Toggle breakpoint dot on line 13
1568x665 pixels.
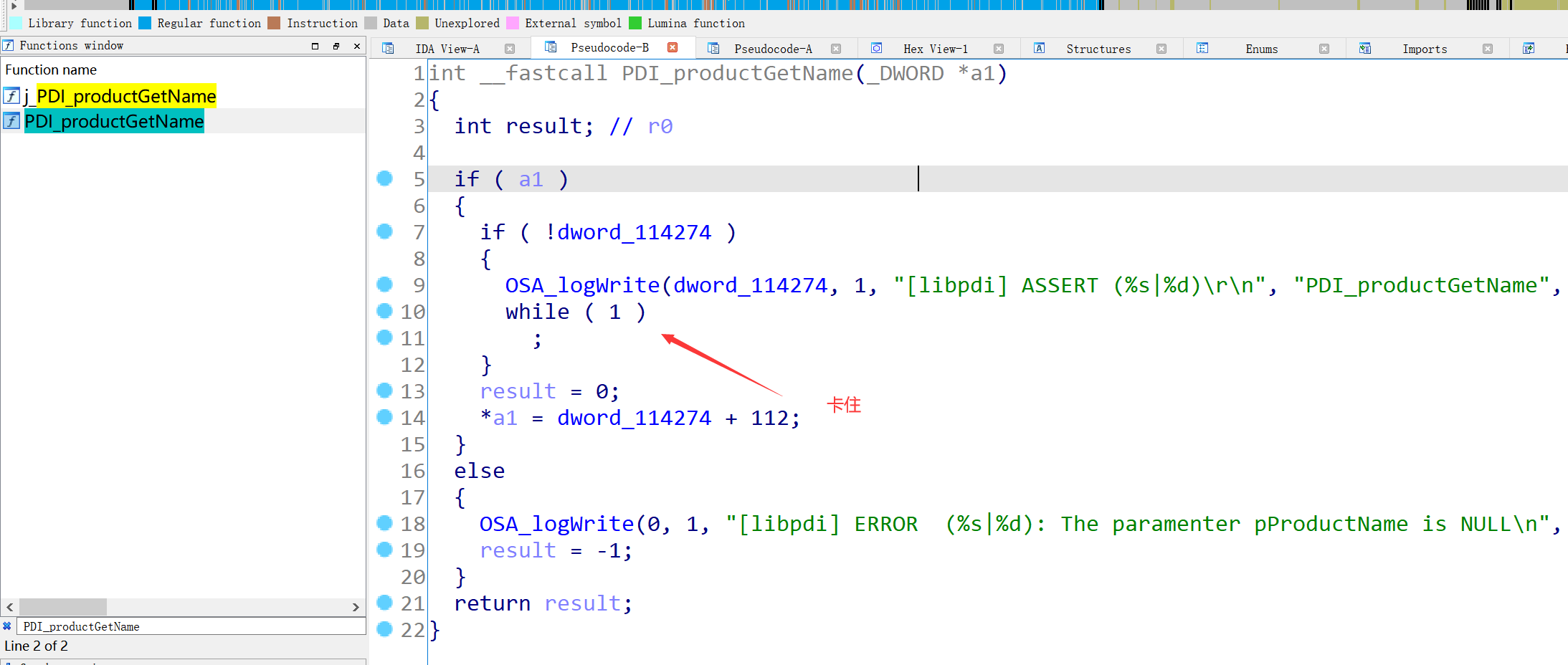point(385,390)
